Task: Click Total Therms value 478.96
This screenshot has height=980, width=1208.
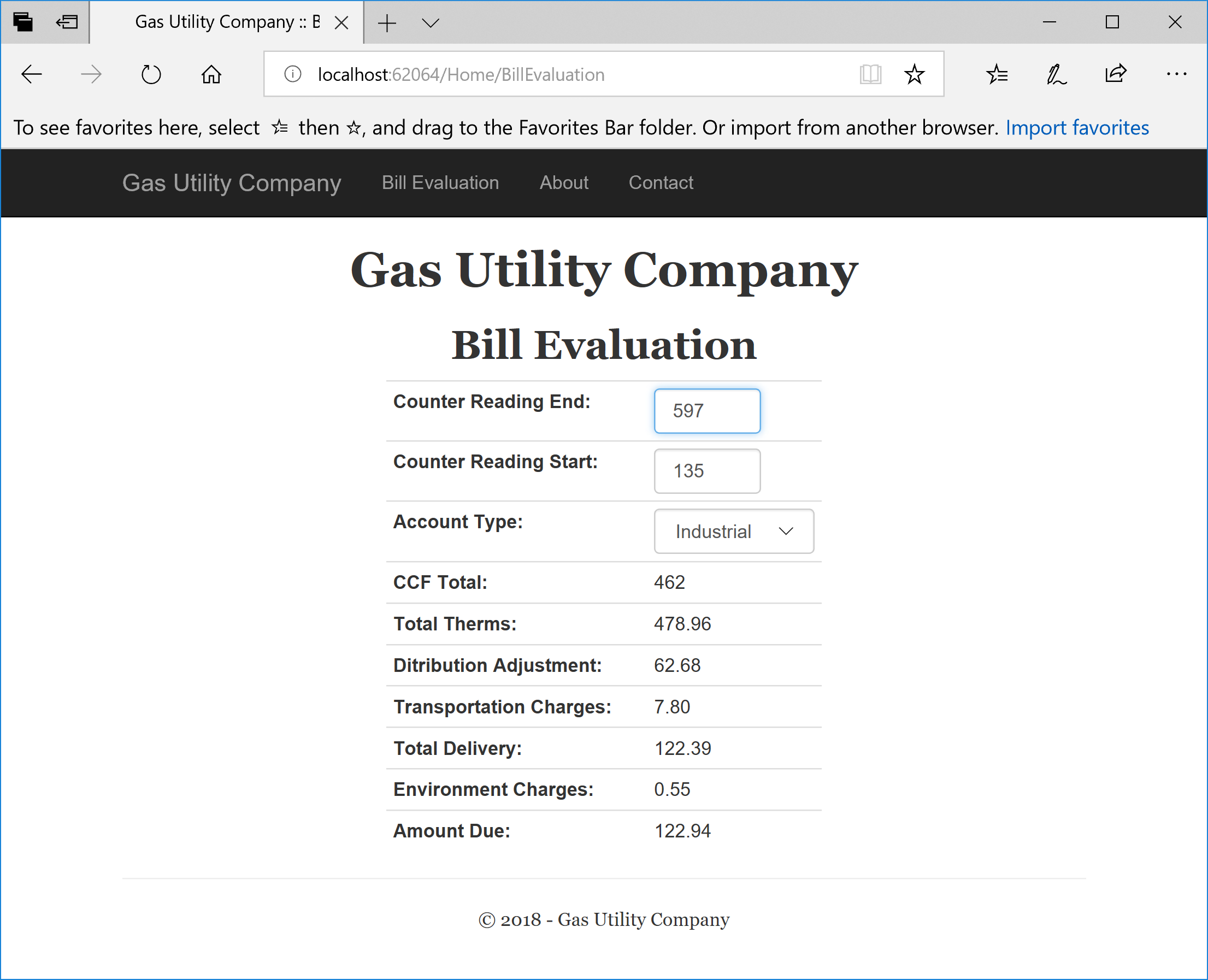Action: (x=682, y=624)
